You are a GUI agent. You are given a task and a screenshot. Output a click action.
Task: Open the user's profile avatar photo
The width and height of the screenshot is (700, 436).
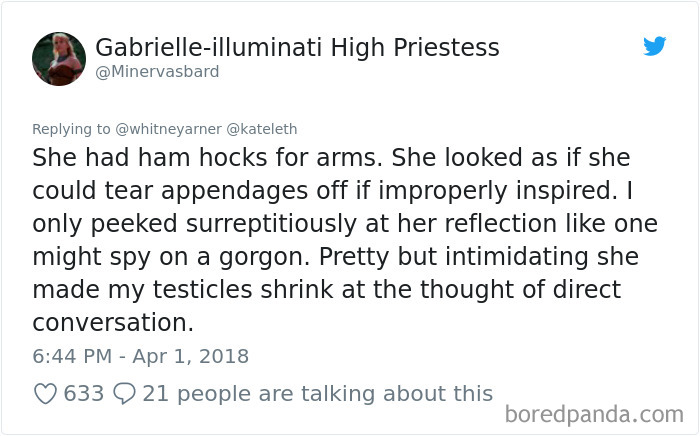[x=59, y=59]
